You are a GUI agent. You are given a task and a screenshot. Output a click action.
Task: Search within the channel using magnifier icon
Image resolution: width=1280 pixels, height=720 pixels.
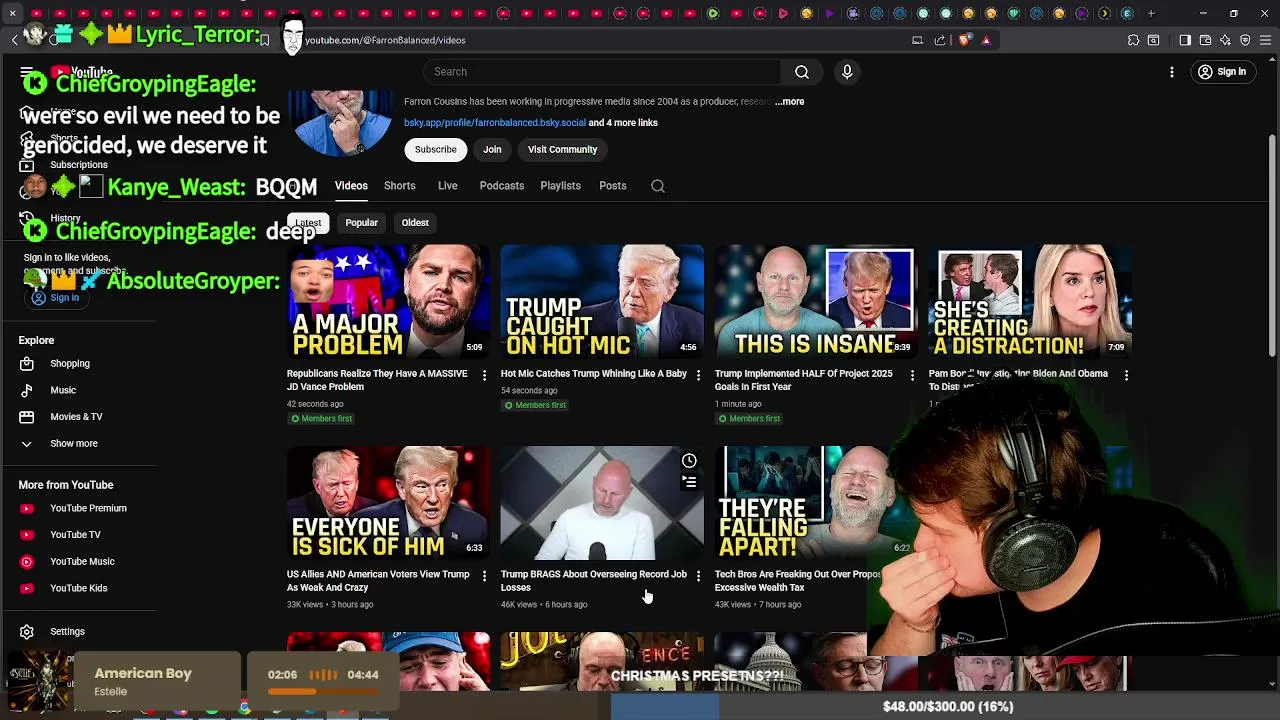click(658, 186)
